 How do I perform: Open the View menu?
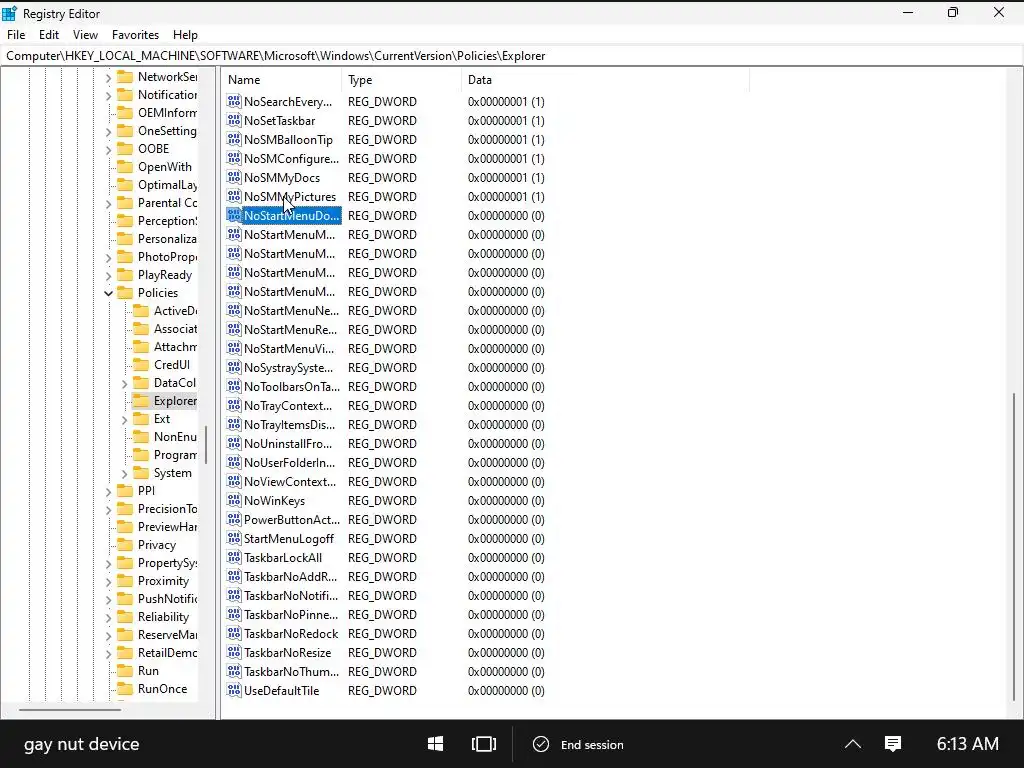[86, 35]
